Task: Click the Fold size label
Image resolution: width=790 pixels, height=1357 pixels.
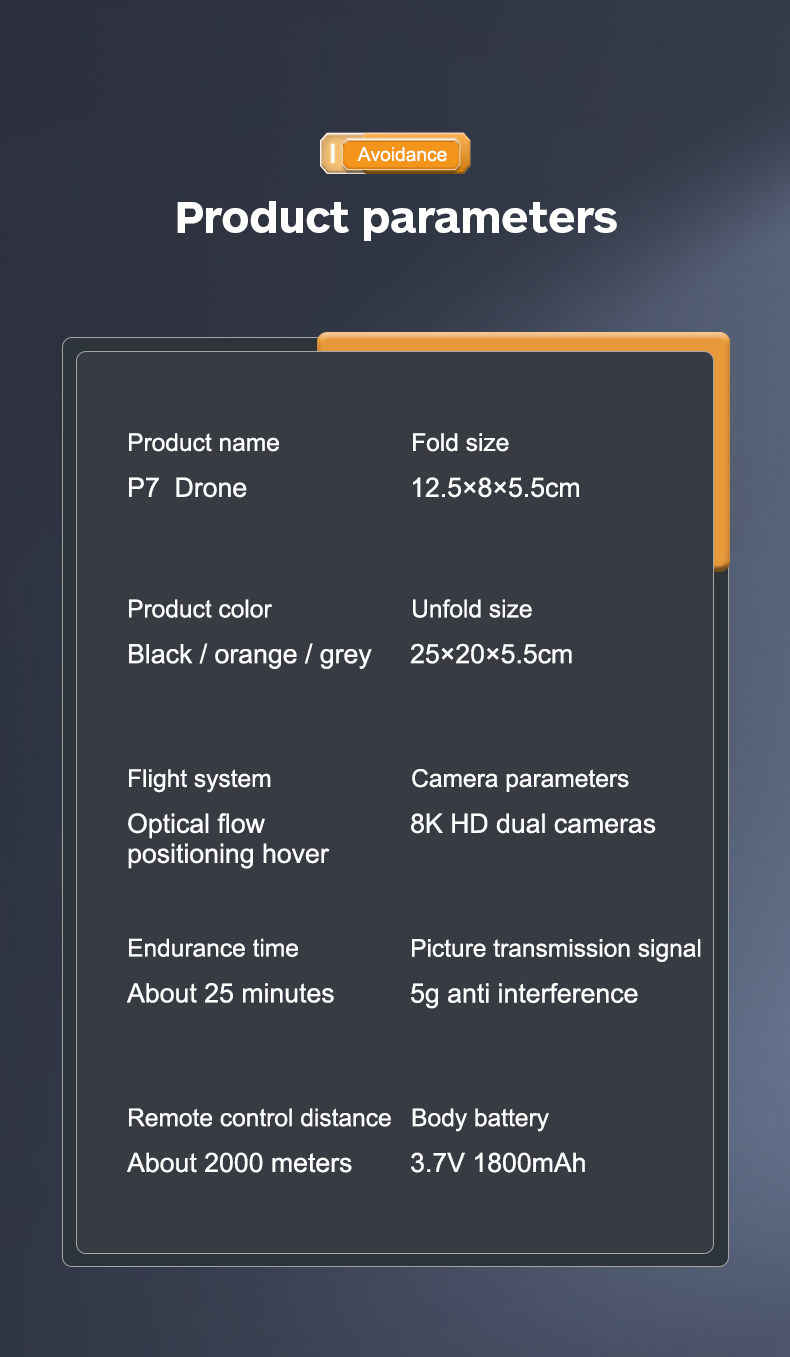Action: pos(460,443)
